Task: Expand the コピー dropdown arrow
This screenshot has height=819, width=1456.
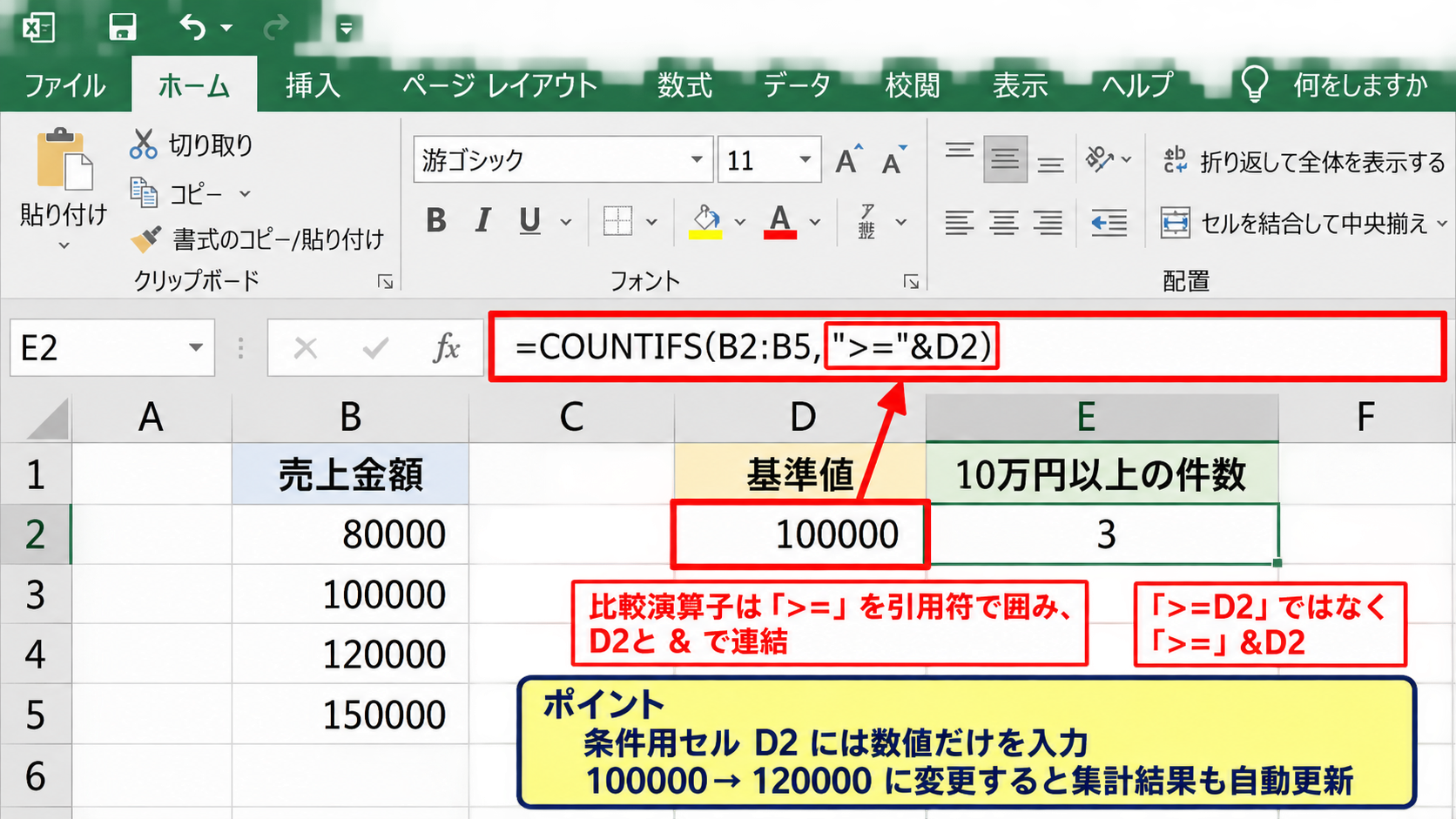Action: coord(245,193)
